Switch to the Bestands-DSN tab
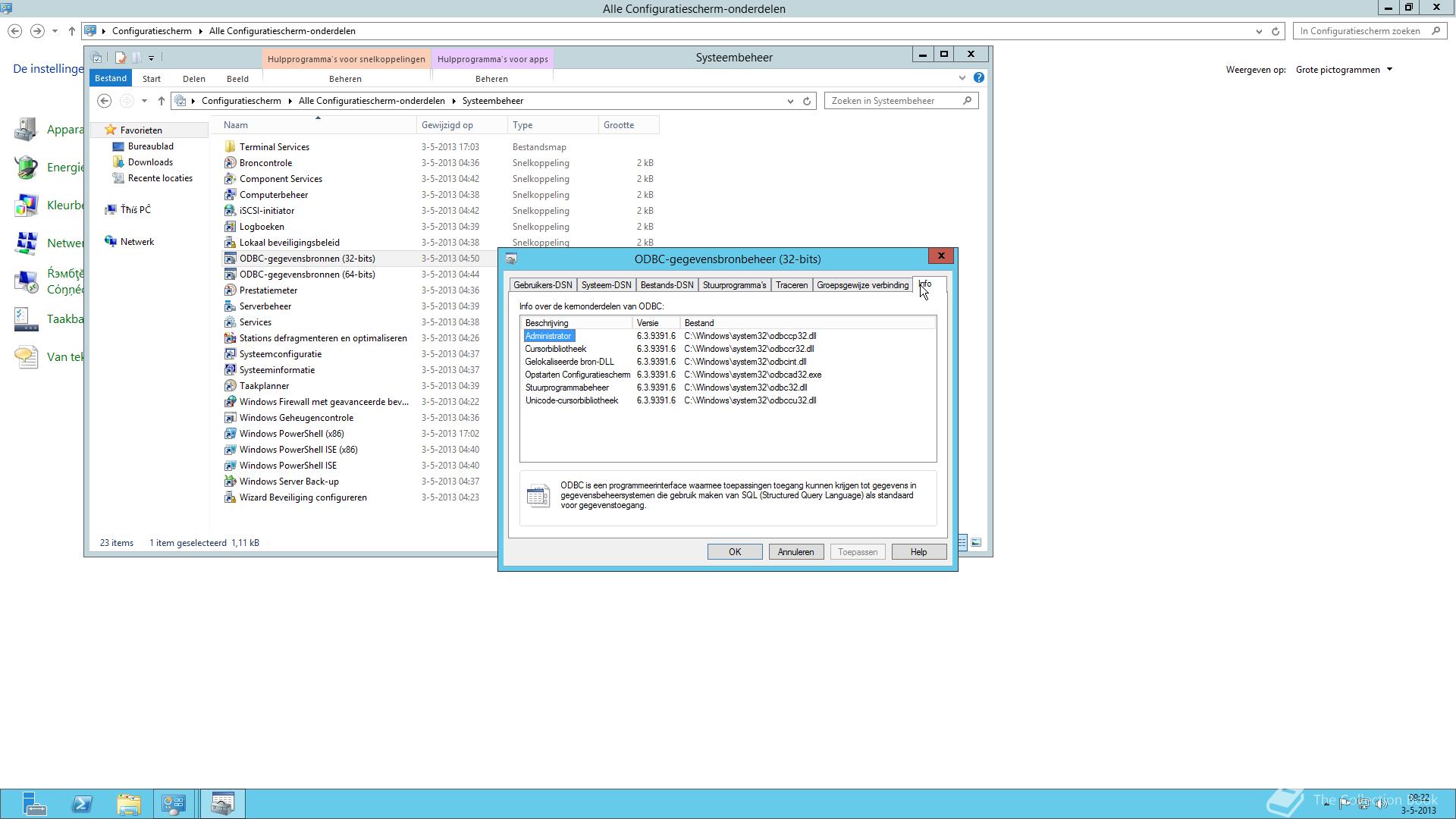Screen dimensions: 1456x819 tap(667, 285)
